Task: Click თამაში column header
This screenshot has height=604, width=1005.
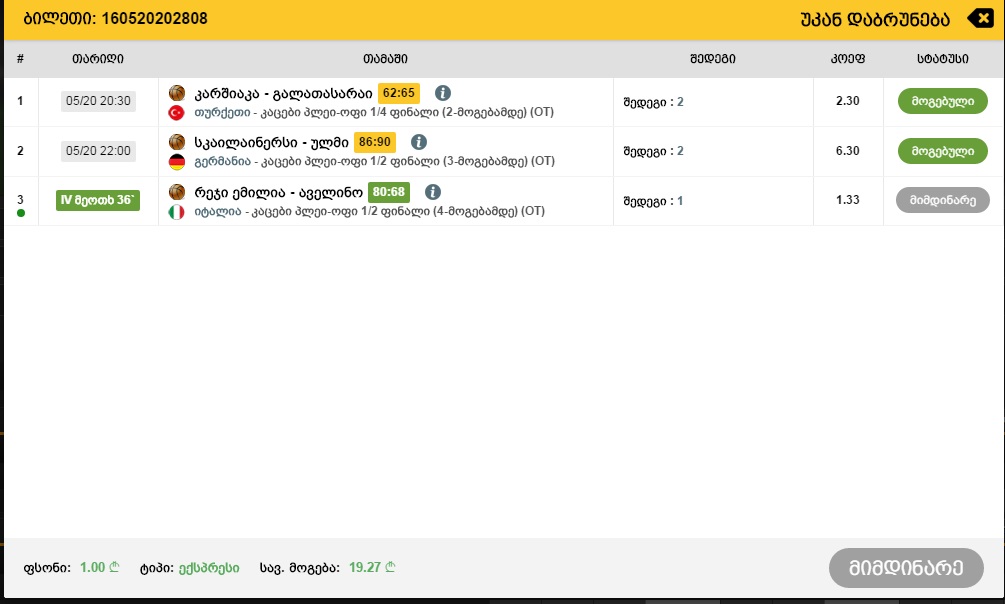Action: click(385, 59)
